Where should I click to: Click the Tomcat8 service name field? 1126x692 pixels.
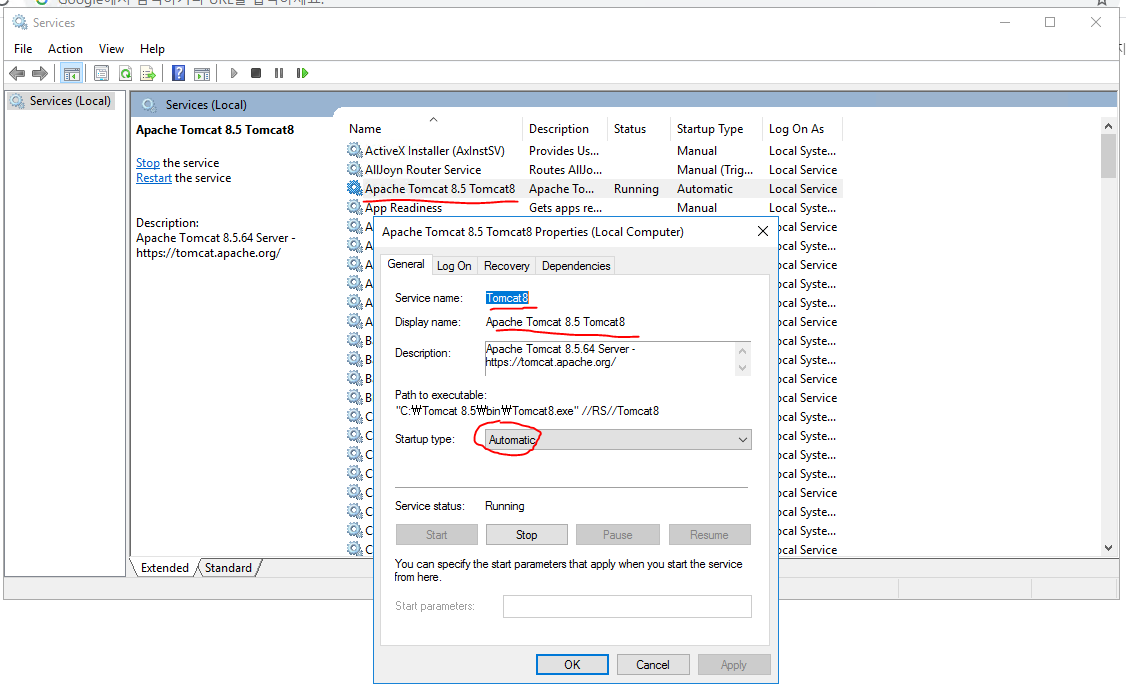507,298
